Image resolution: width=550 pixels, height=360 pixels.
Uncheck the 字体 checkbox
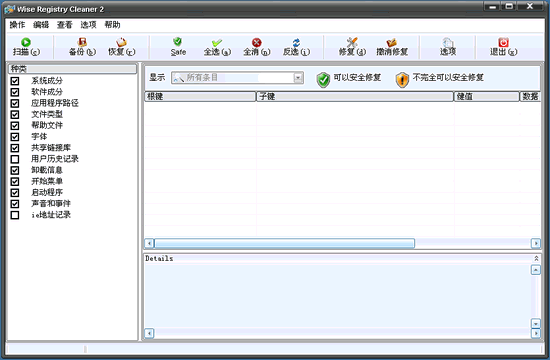coord(15,137)
